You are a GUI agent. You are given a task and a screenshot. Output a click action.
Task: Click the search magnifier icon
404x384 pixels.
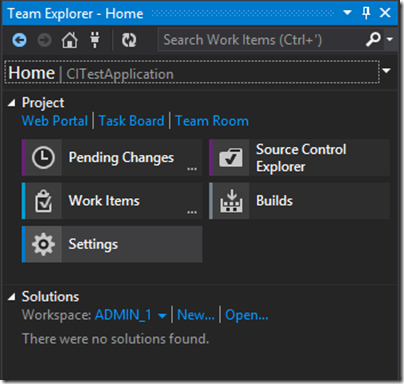(x=373, y=40)
